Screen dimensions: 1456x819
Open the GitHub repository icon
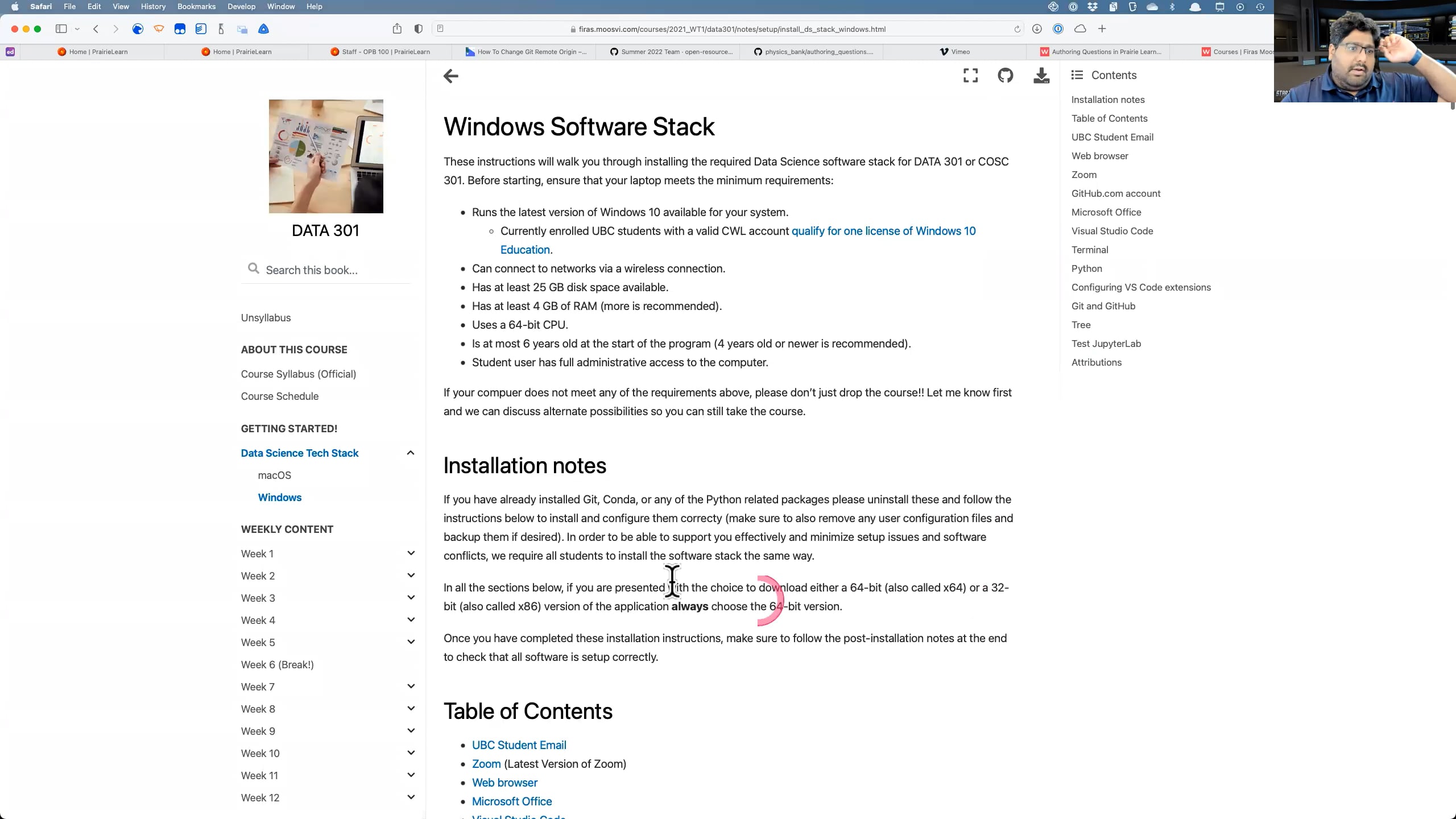[1005, 75]
